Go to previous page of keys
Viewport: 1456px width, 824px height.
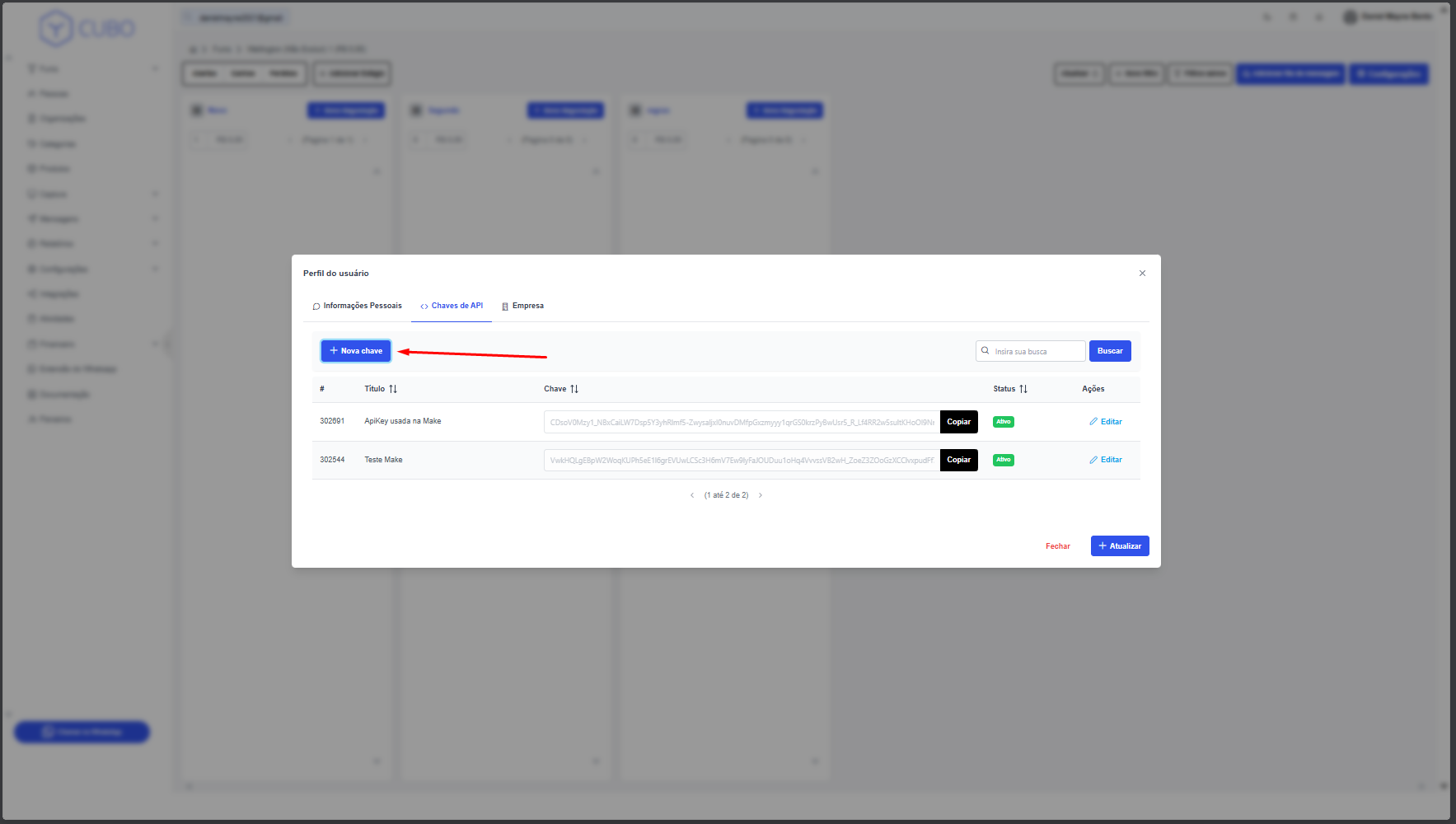[692, 495]
